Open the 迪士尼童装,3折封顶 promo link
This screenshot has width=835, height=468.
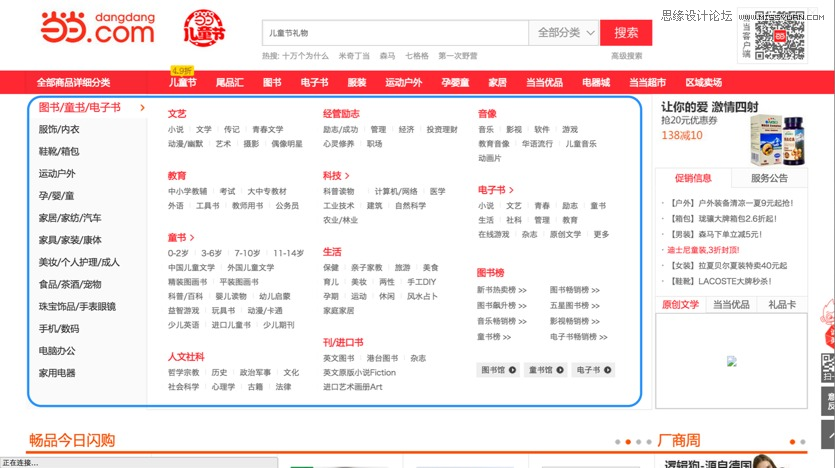[x=703, y=250]
